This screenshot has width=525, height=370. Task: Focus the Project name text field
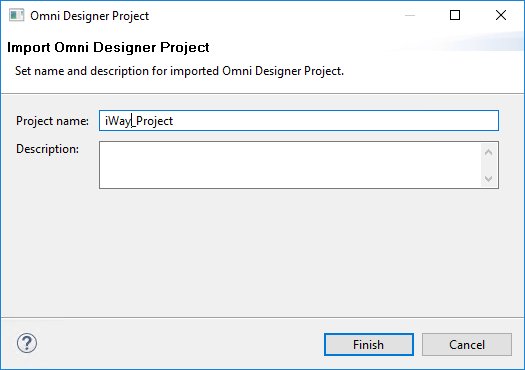coord(299,121)
